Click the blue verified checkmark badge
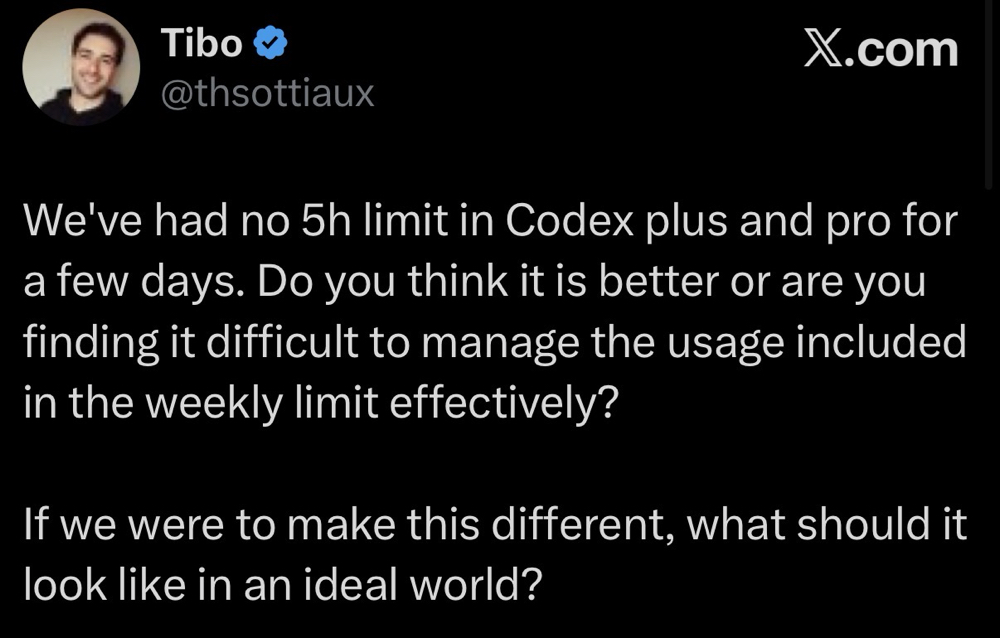Image resolution: width=1000 pixels, height=638 pixels. [270, 43]
